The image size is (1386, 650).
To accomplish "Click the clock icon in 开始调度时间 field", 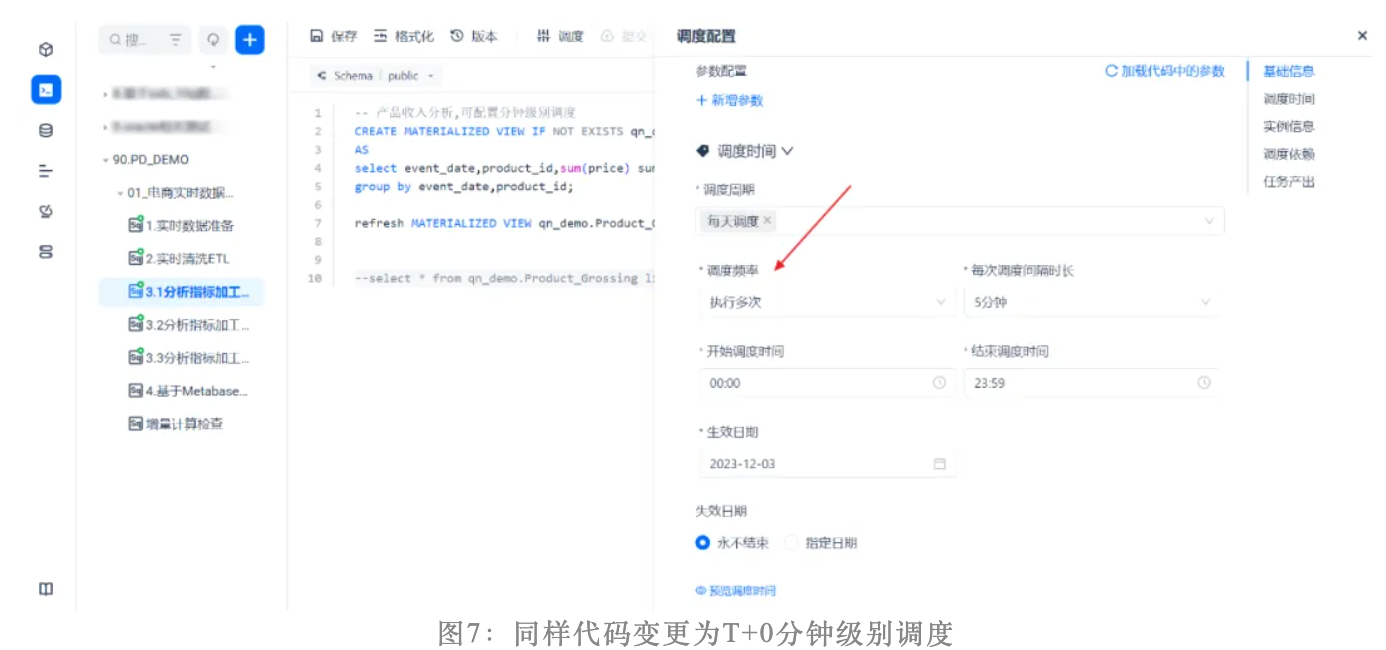I will click(939, 383).
